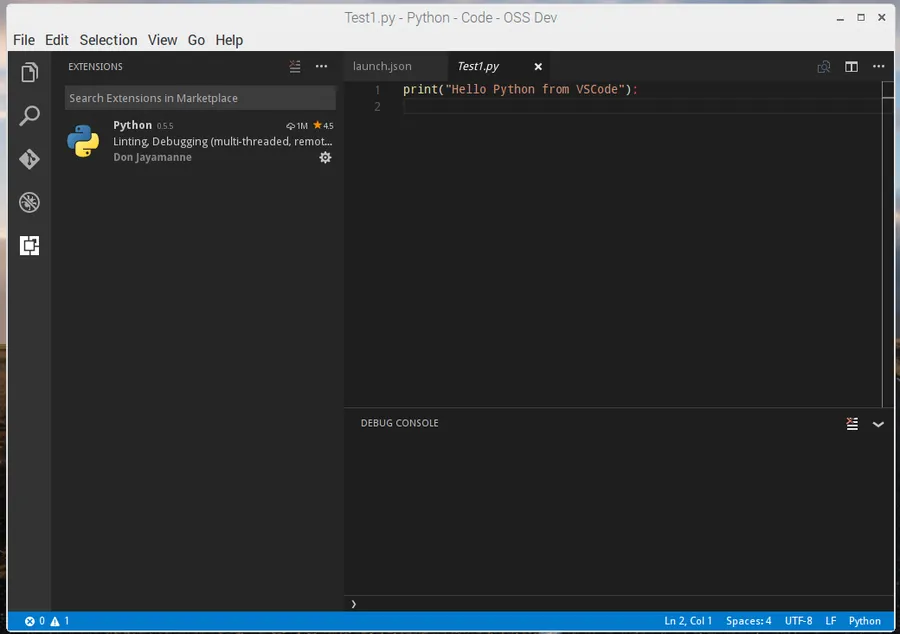Open the Edit menu
The image size is (900, 634).
click(57, 40)
